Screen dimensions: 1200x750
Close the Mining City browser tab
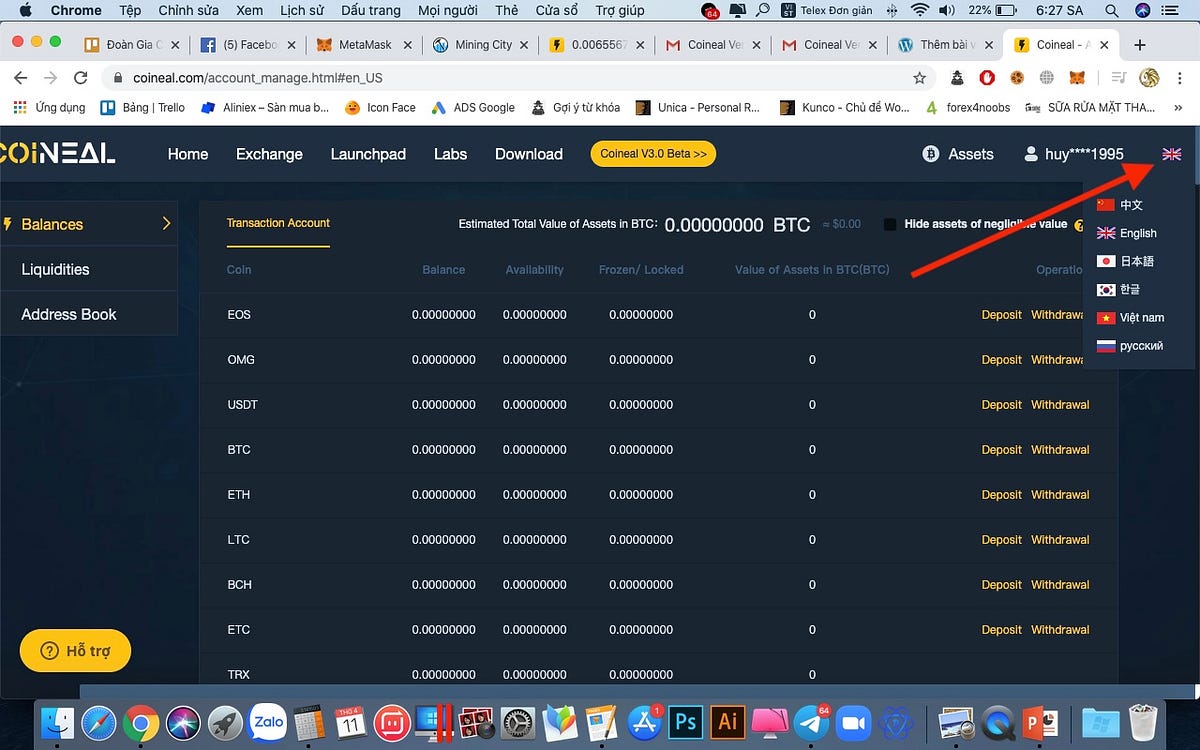(x=526, y=45)
